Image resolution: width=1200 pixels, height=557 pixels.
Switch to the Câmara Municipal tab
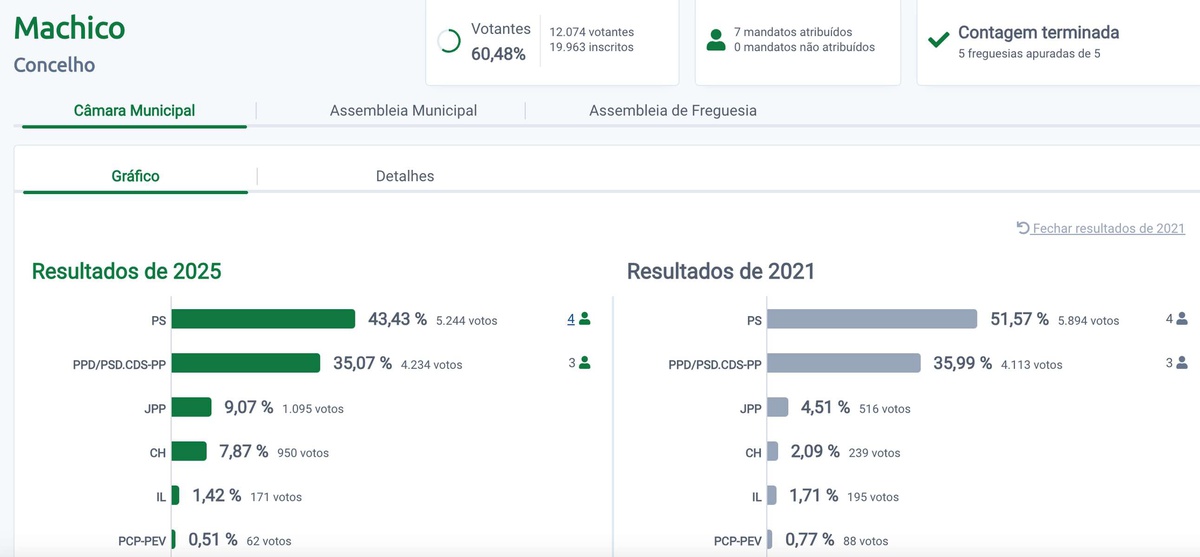pos(134,111)
